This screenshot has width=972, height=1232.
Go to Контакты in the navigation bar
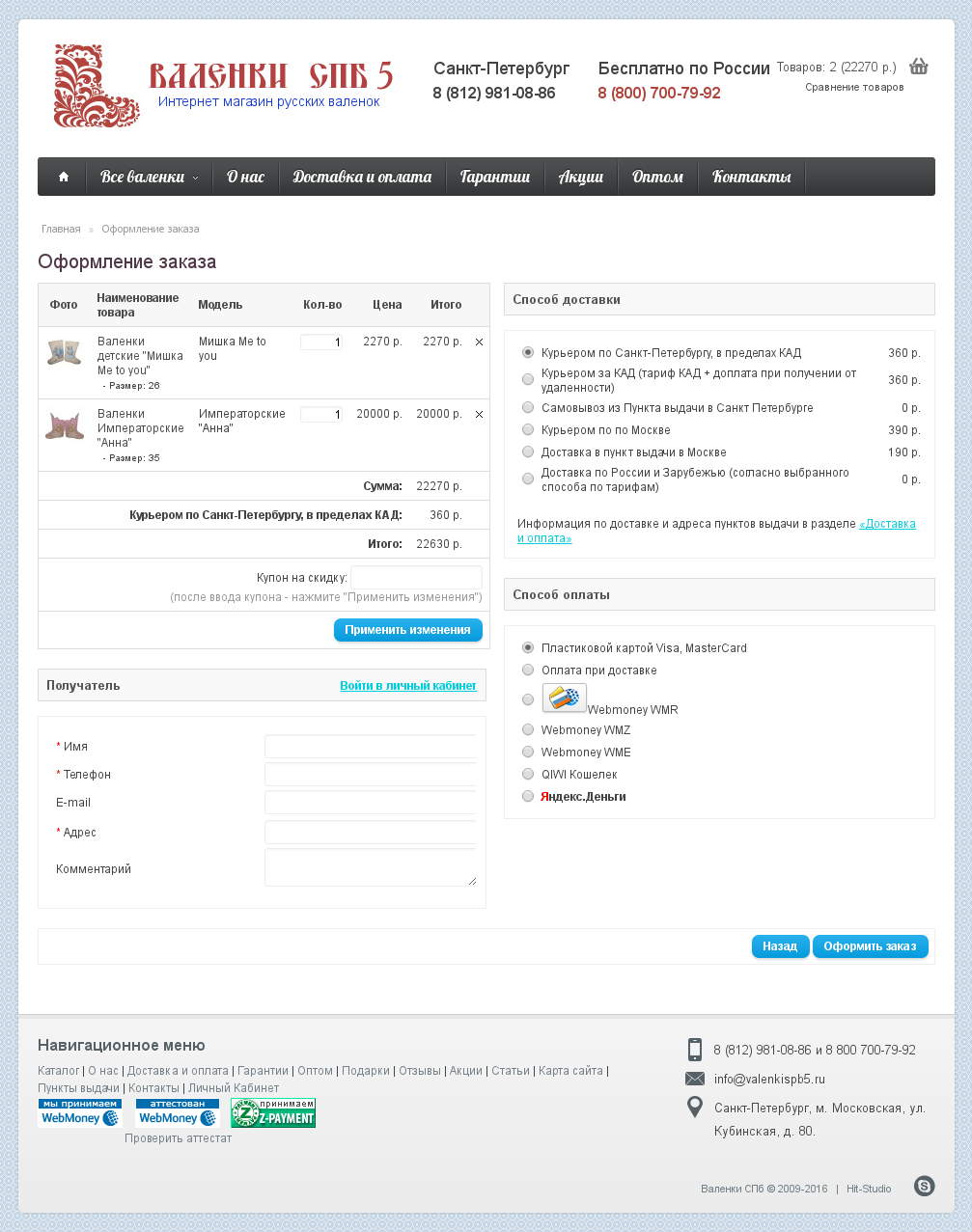(751, 177)
